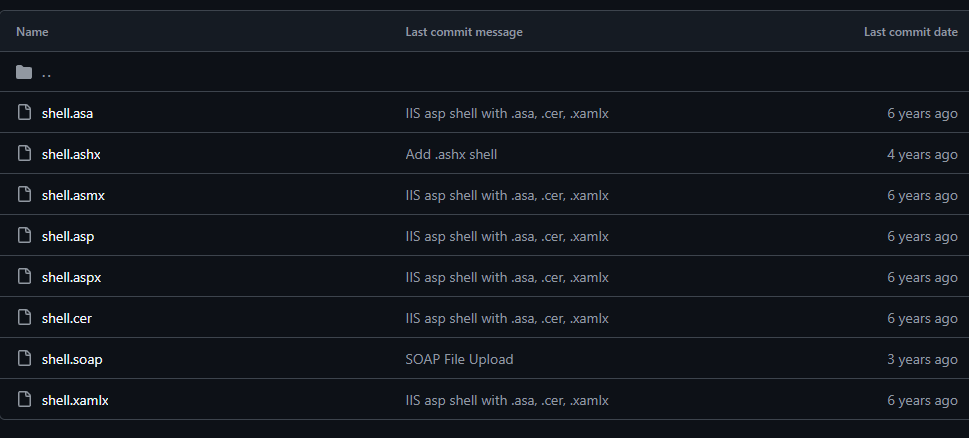Open the 'Add .ashx shell' commit message
The width and height of the screenshot is (969, 438).
pos(451,154)
